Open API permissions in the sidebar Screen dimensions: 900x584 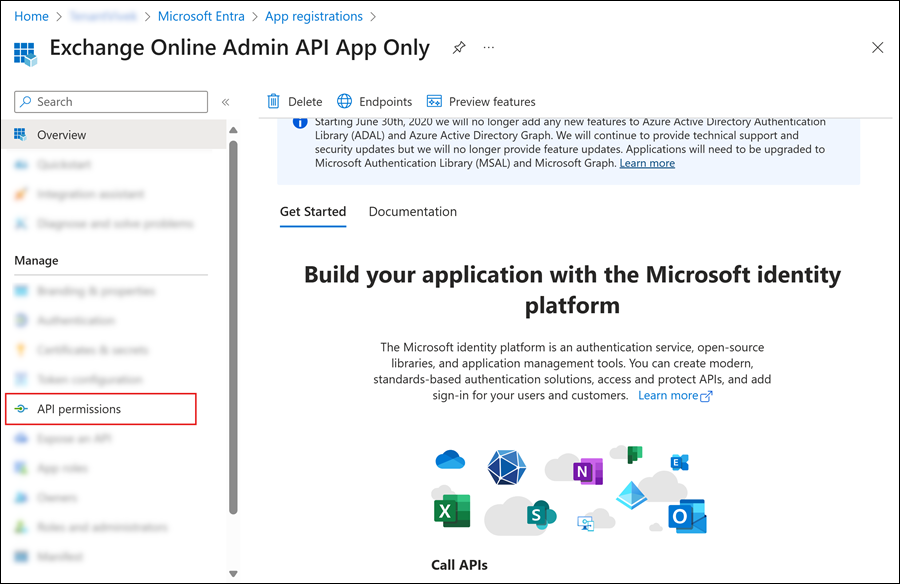tap(101, 409)
